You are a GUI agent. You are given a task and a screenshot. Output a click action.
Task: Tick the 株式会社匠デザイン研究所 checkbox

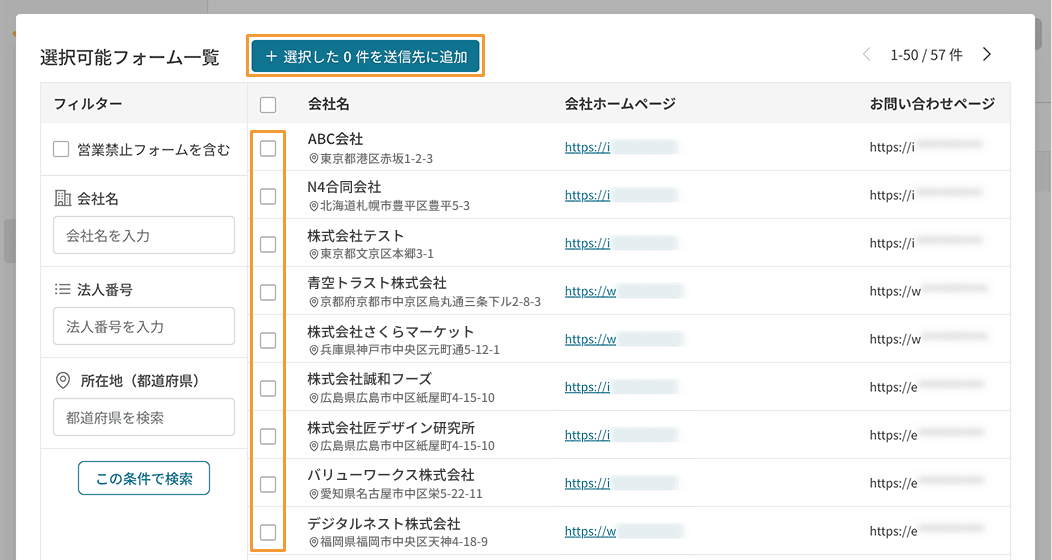pos(268,436)
